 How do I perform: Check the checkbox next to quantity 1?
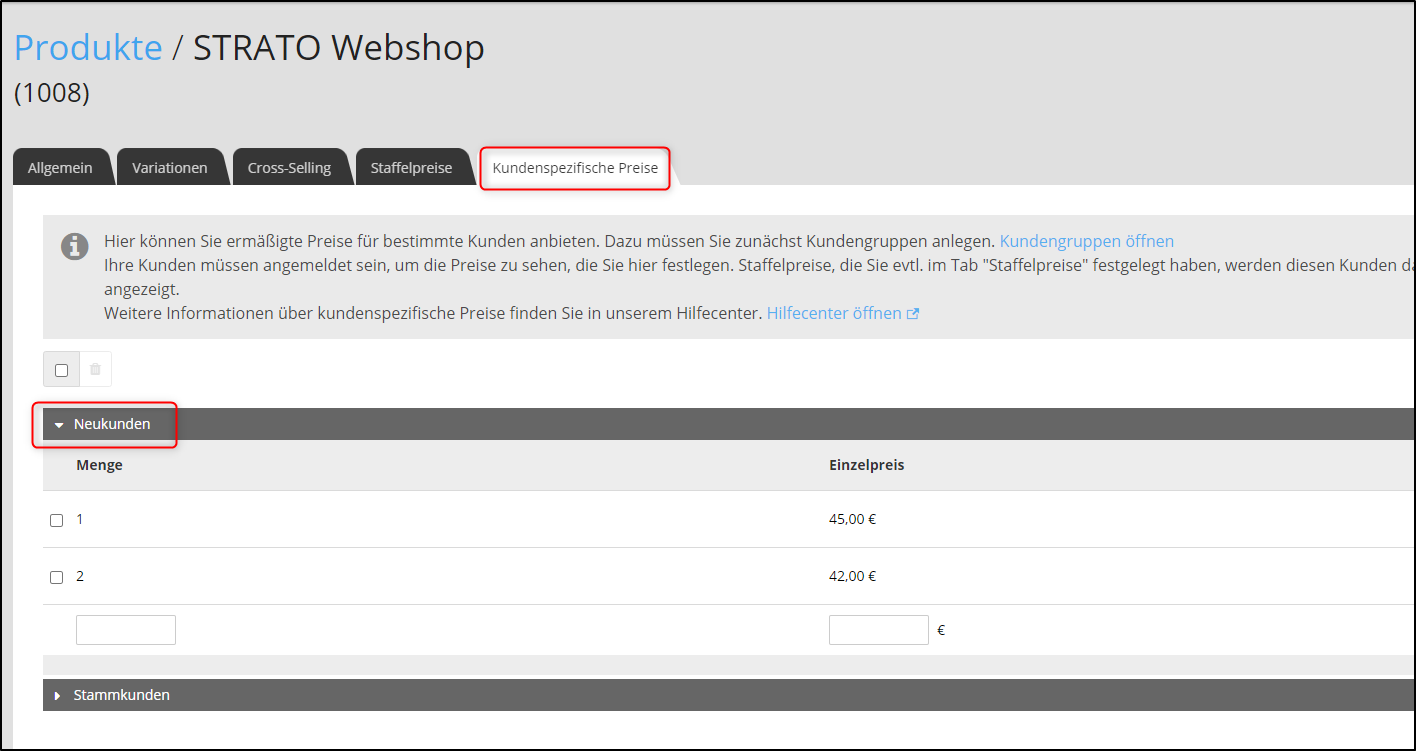click(x=56, y=519)
